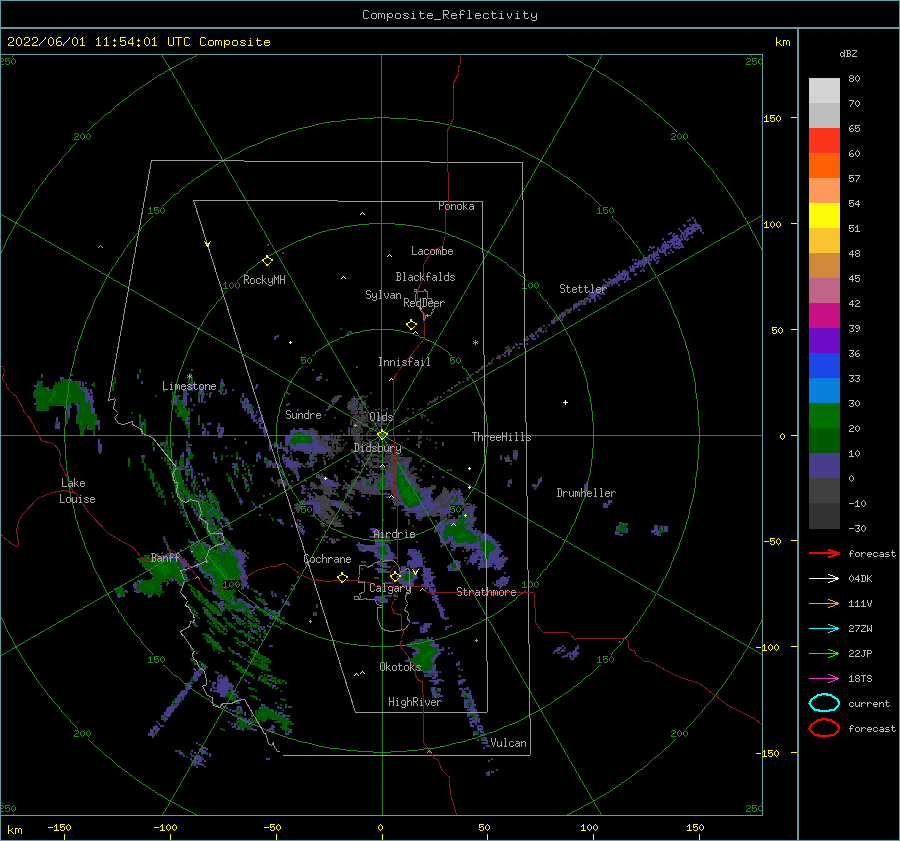Click the Limestone label on map
The width and height of the screenshot is (900, 841).
[x=189, y=386]
